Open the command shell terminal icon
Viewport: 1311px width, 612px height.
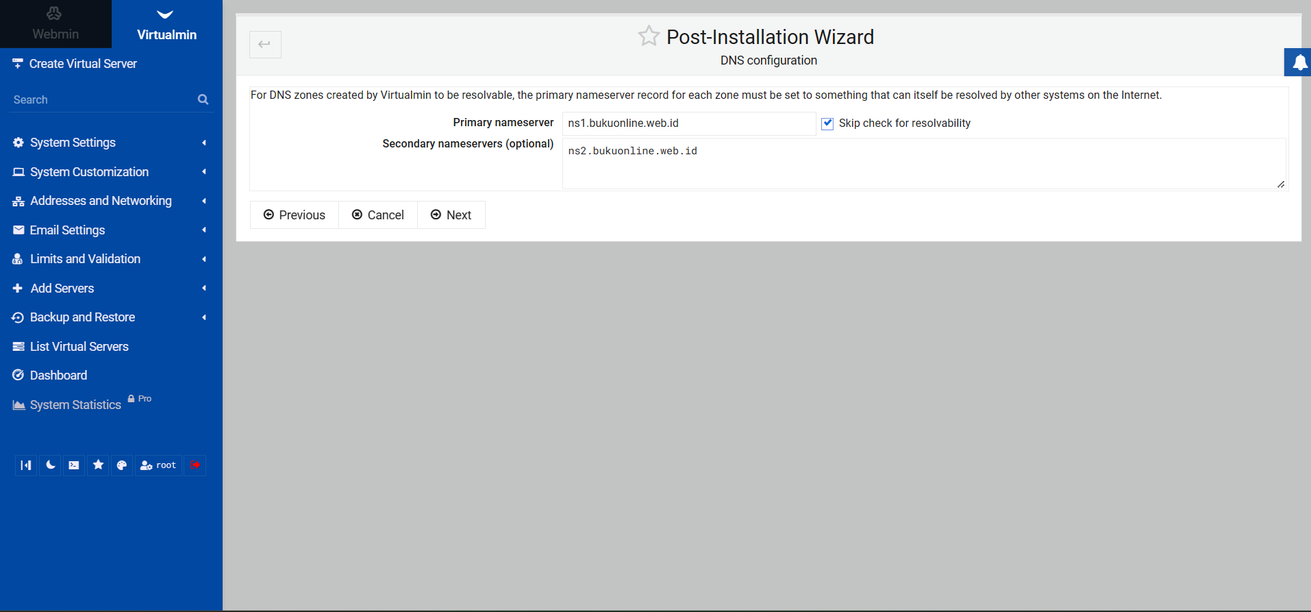74,465
